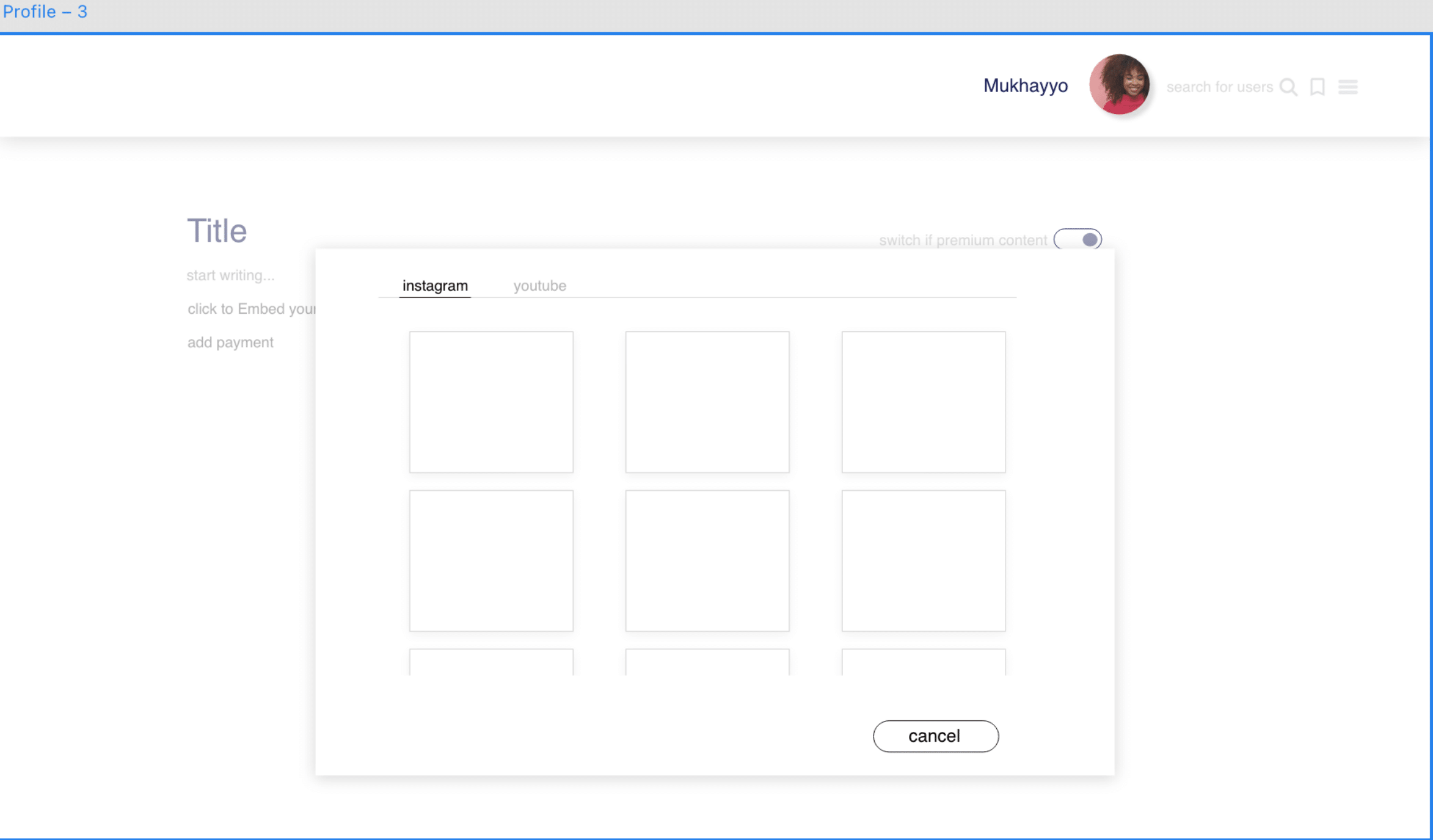Select right thumbnail in top row

coord(923,402)
